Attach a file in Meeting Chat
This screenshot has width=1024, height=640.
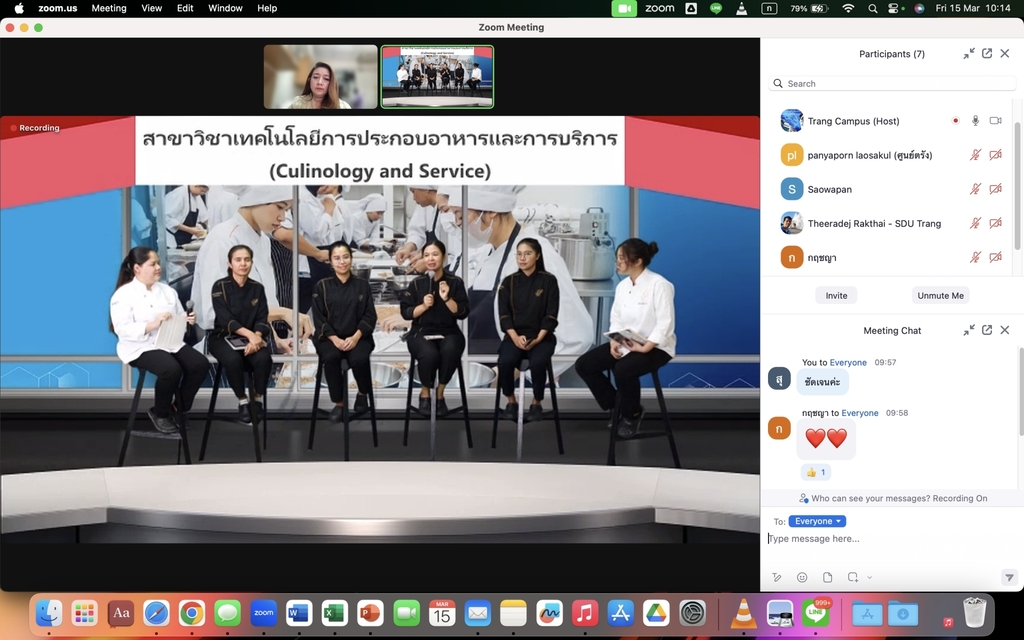point(827,577)
